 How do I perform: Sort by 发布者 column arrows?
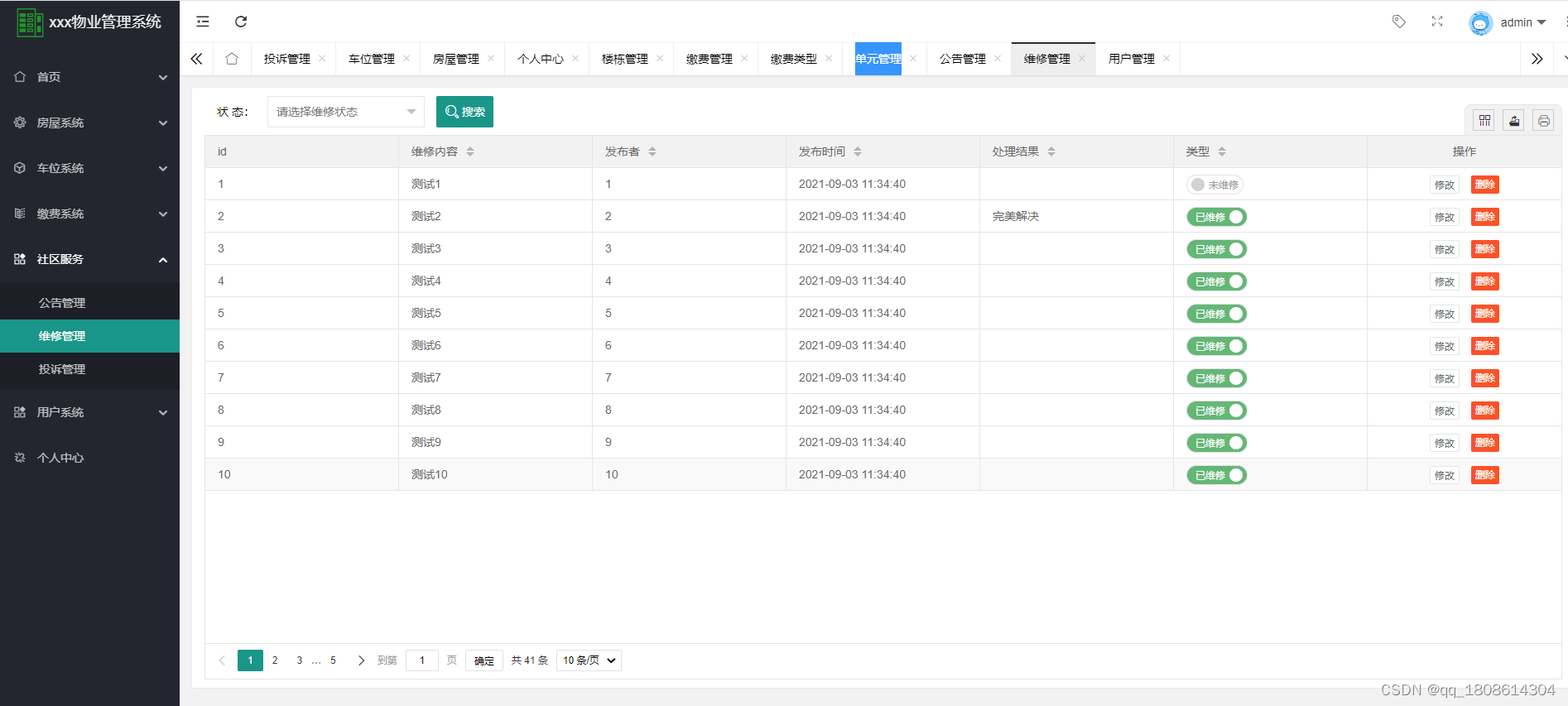[652, 151]
